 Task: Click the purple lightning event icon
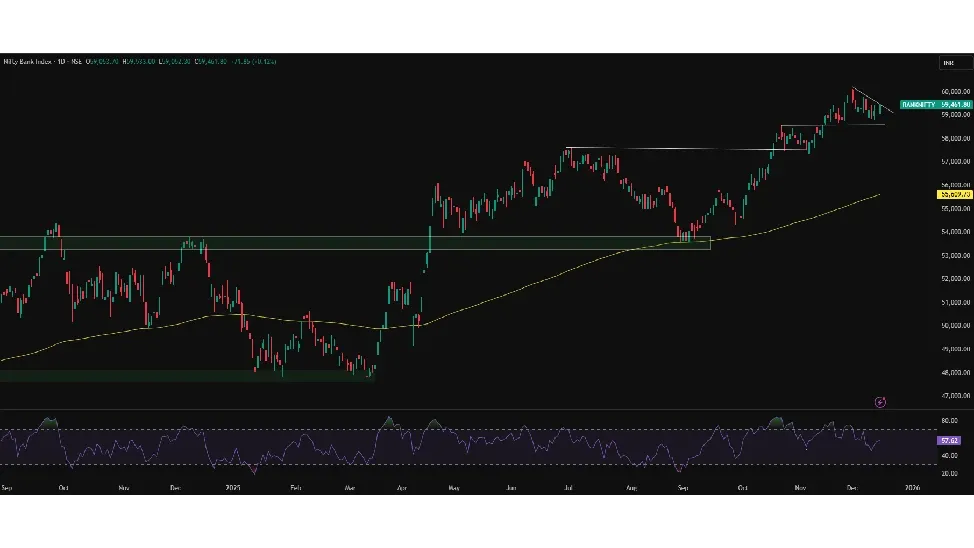tap(880, 402)
